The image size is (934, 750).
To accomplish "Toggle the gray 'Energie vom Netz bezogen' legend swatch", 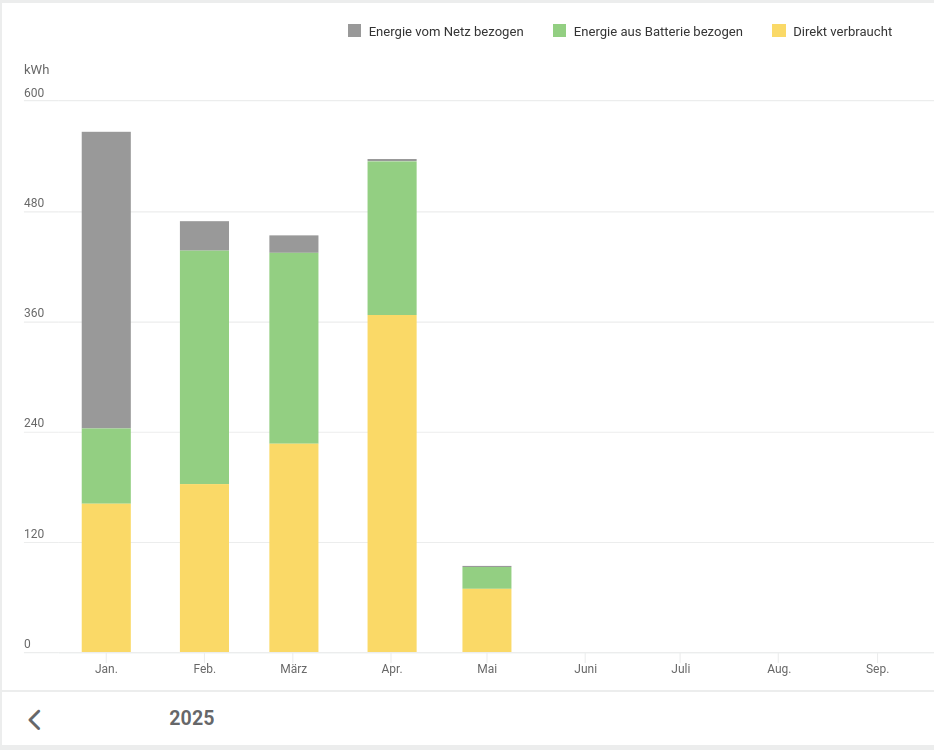I will pyautogui.click(x=355, y=31).
